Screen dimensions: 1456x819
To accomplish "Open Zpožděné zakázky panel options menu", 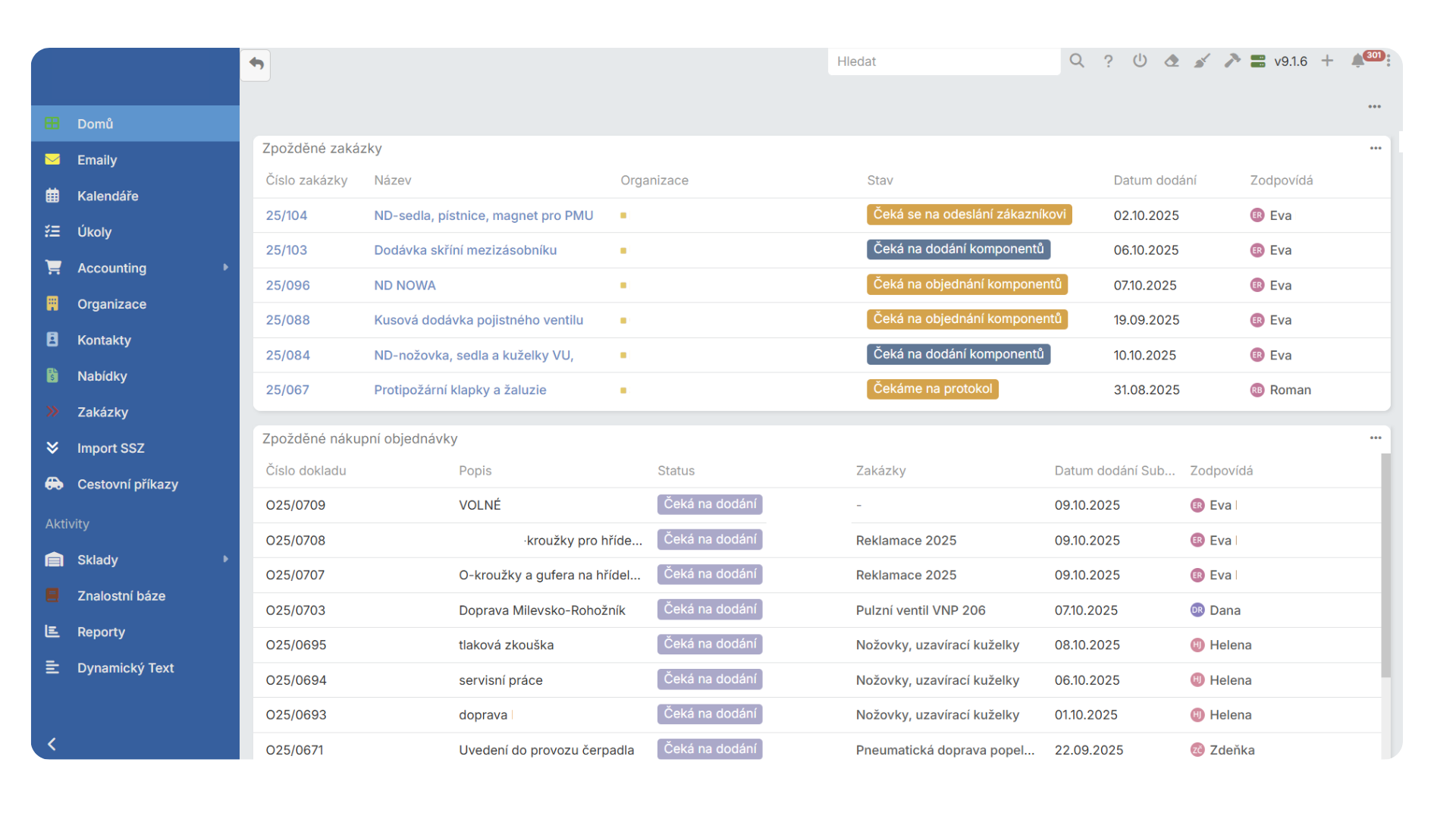I will [x=1376, y=149].
